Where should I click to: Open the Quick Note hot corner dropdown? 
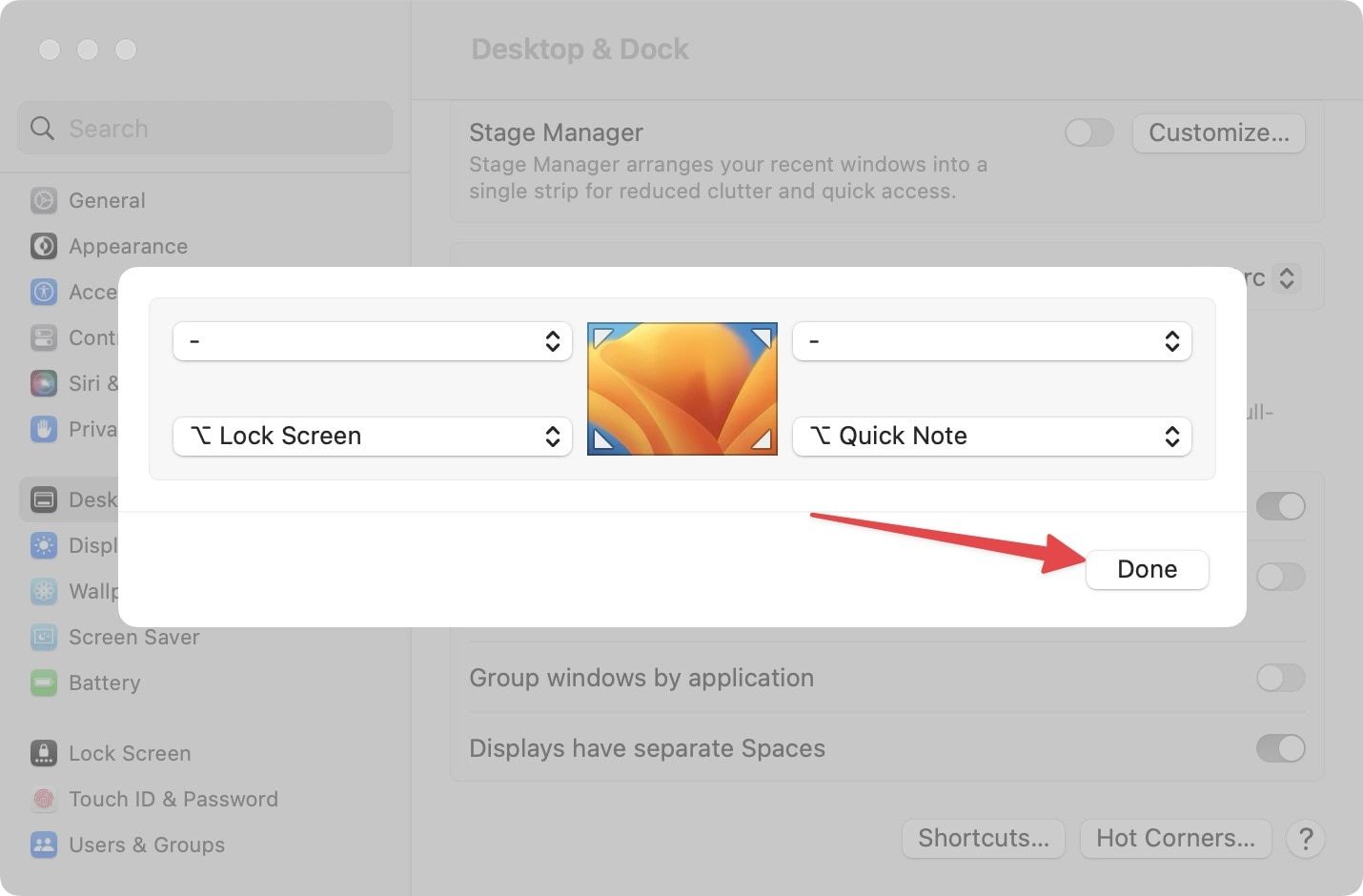tap(991, 436)
